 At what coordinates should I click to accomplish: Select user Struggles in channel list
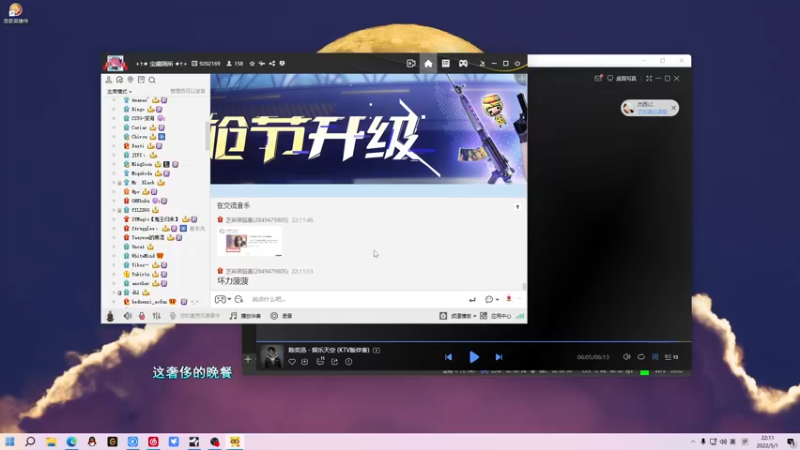coord(144,229)
